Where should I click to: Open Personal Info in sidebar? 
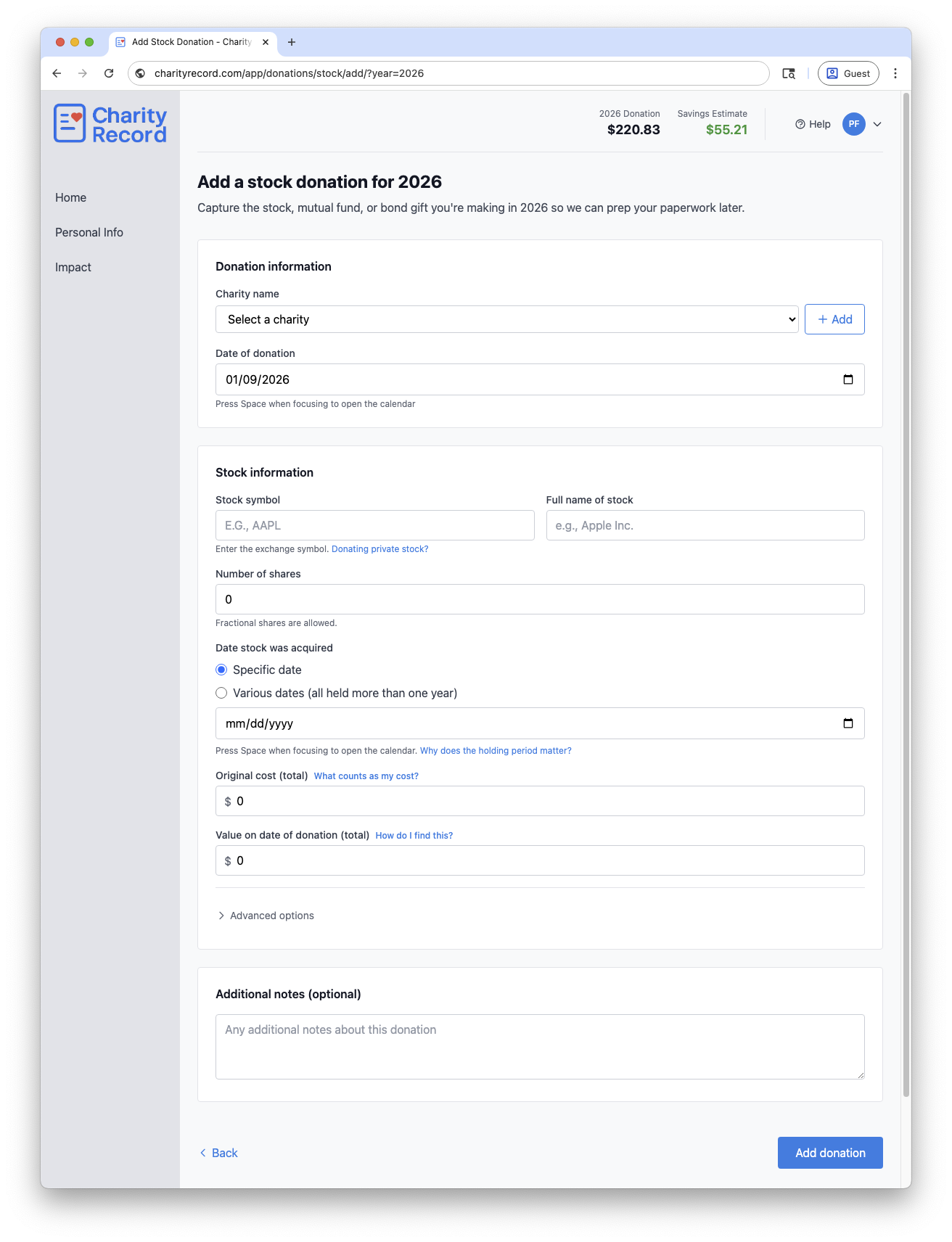coord(89,232)
